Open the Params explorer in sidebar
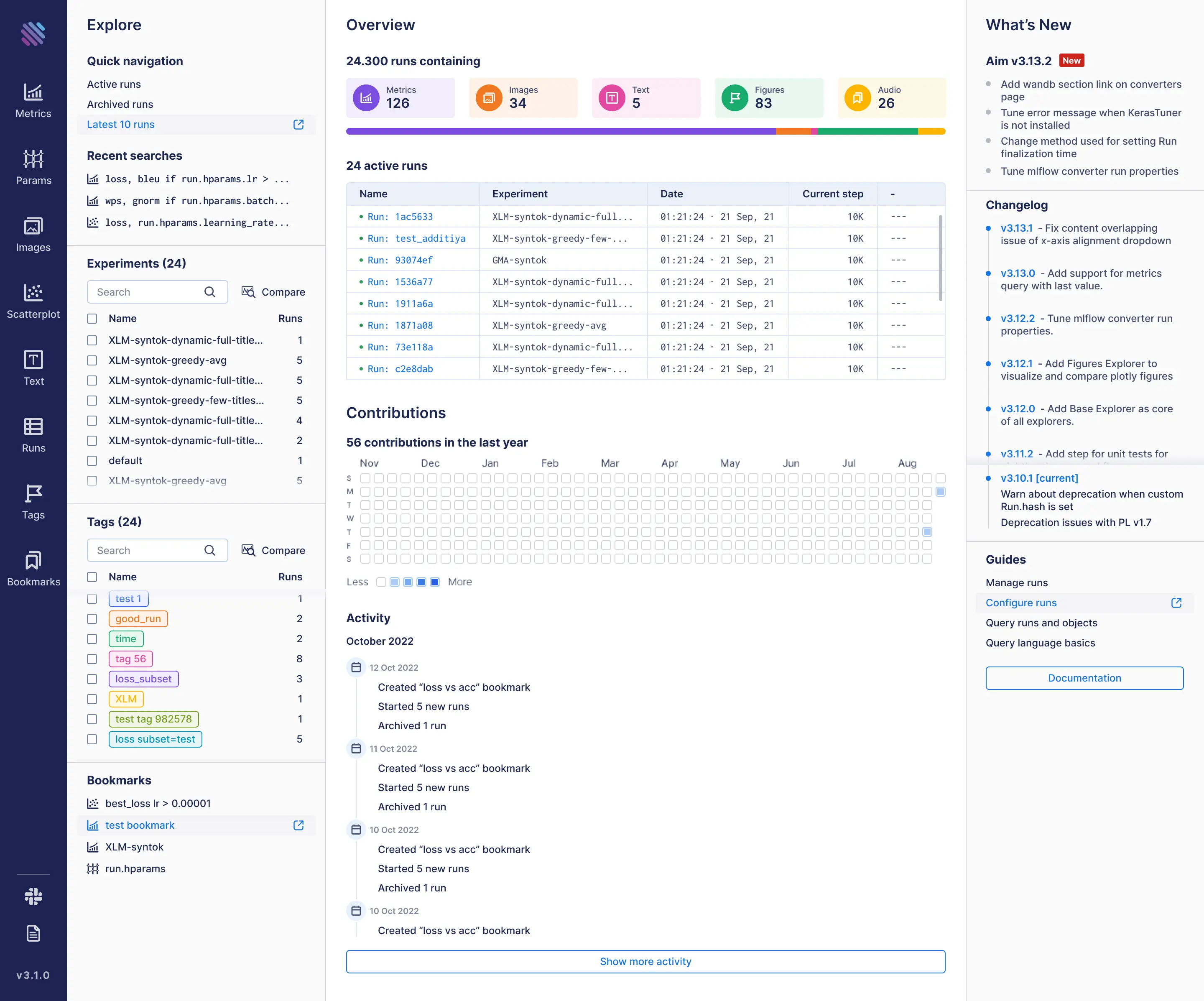 pos(33,167)
